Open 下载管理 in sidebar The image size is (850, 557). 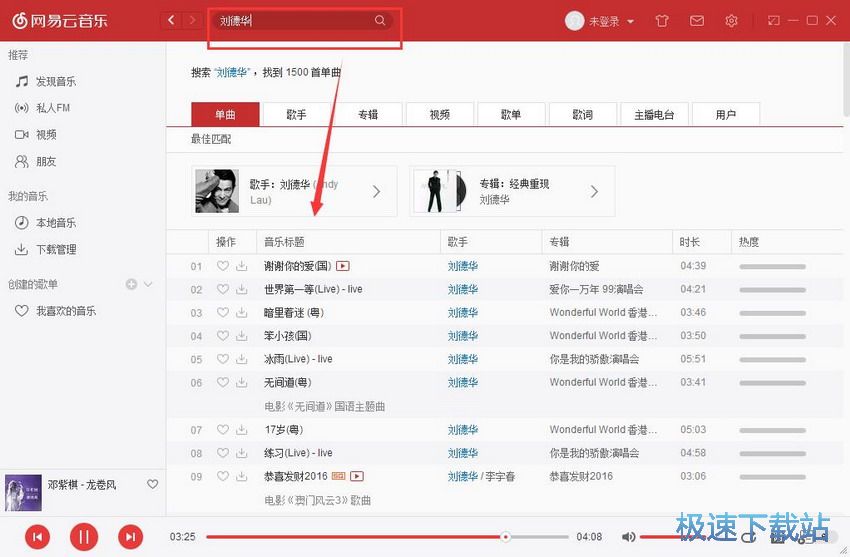(46, 249)
